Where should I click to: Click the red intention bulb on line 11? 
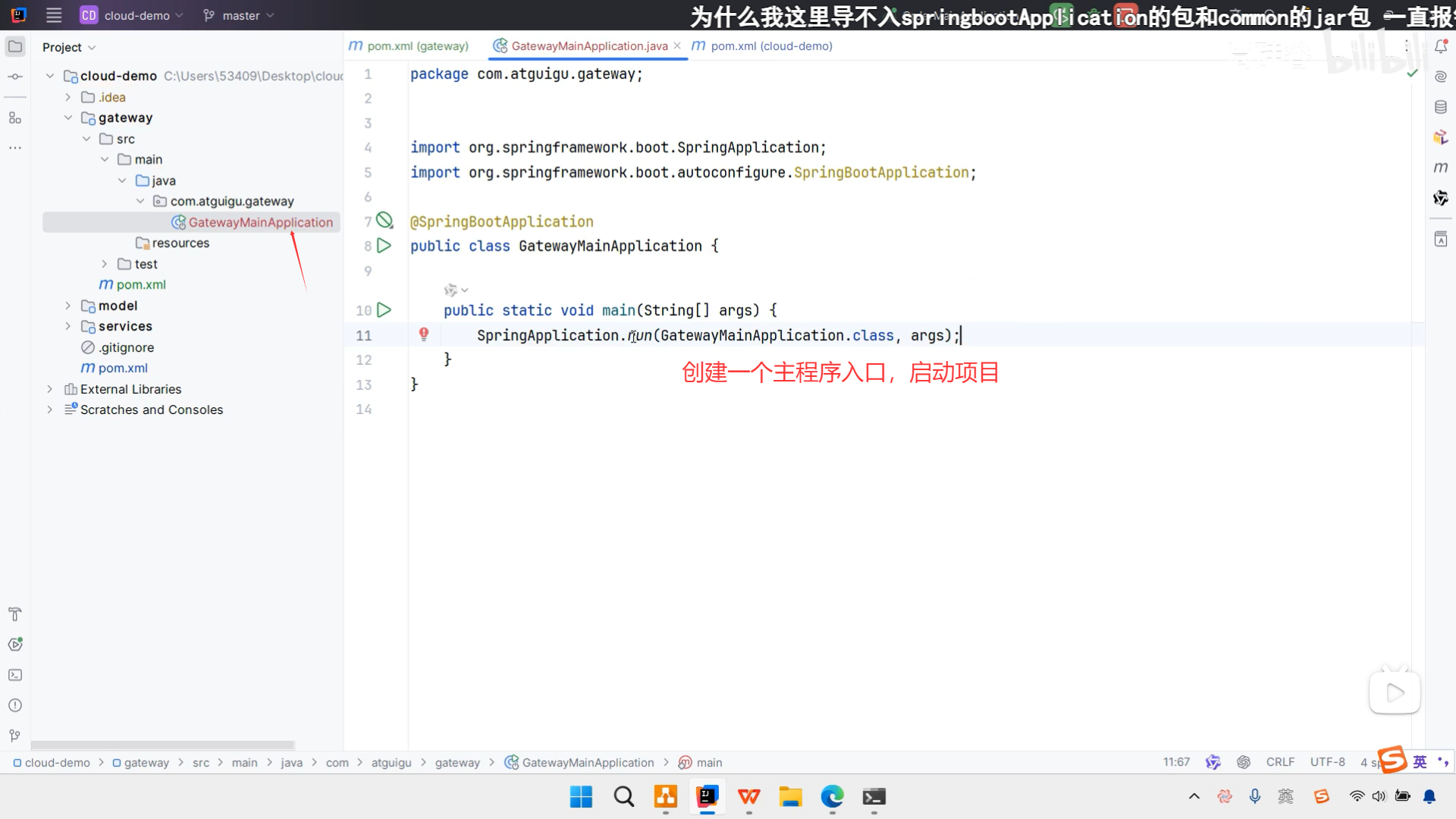(x=424, y=334)
